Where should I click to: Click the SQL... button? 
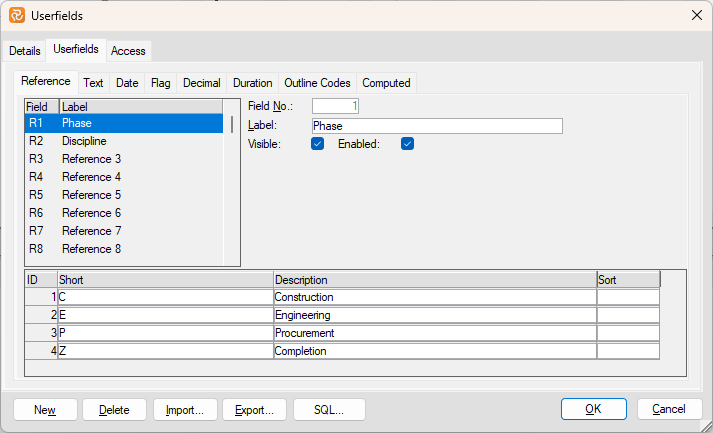(x=329, y=410)
